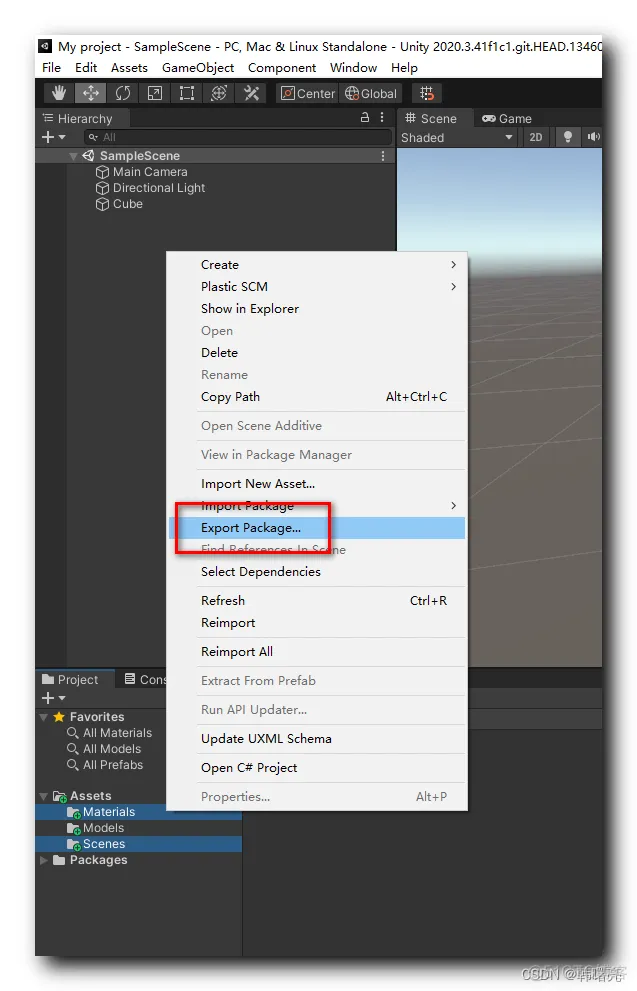This screenshot has width=637, height=991.
Task: Collapse the Assets folder
Action: [x=44, y=796]
